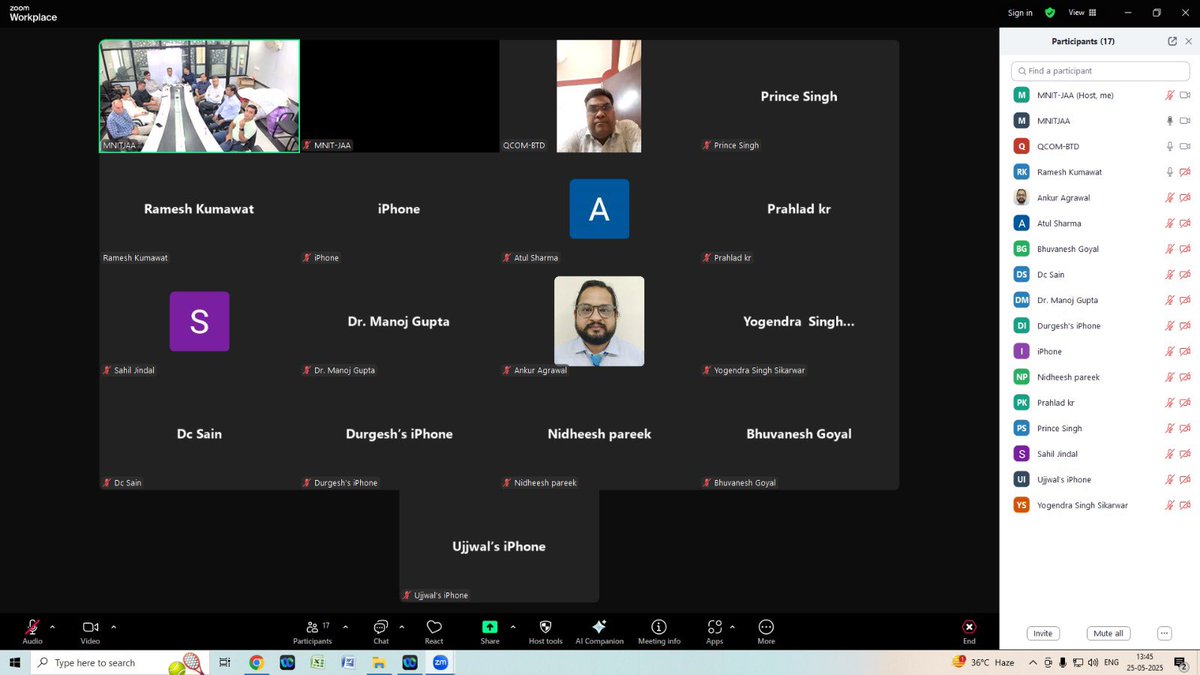The image size is (1200, 675).
Task: Select Durgesh's iPhone in participants list
Action: pos(1099,326)
